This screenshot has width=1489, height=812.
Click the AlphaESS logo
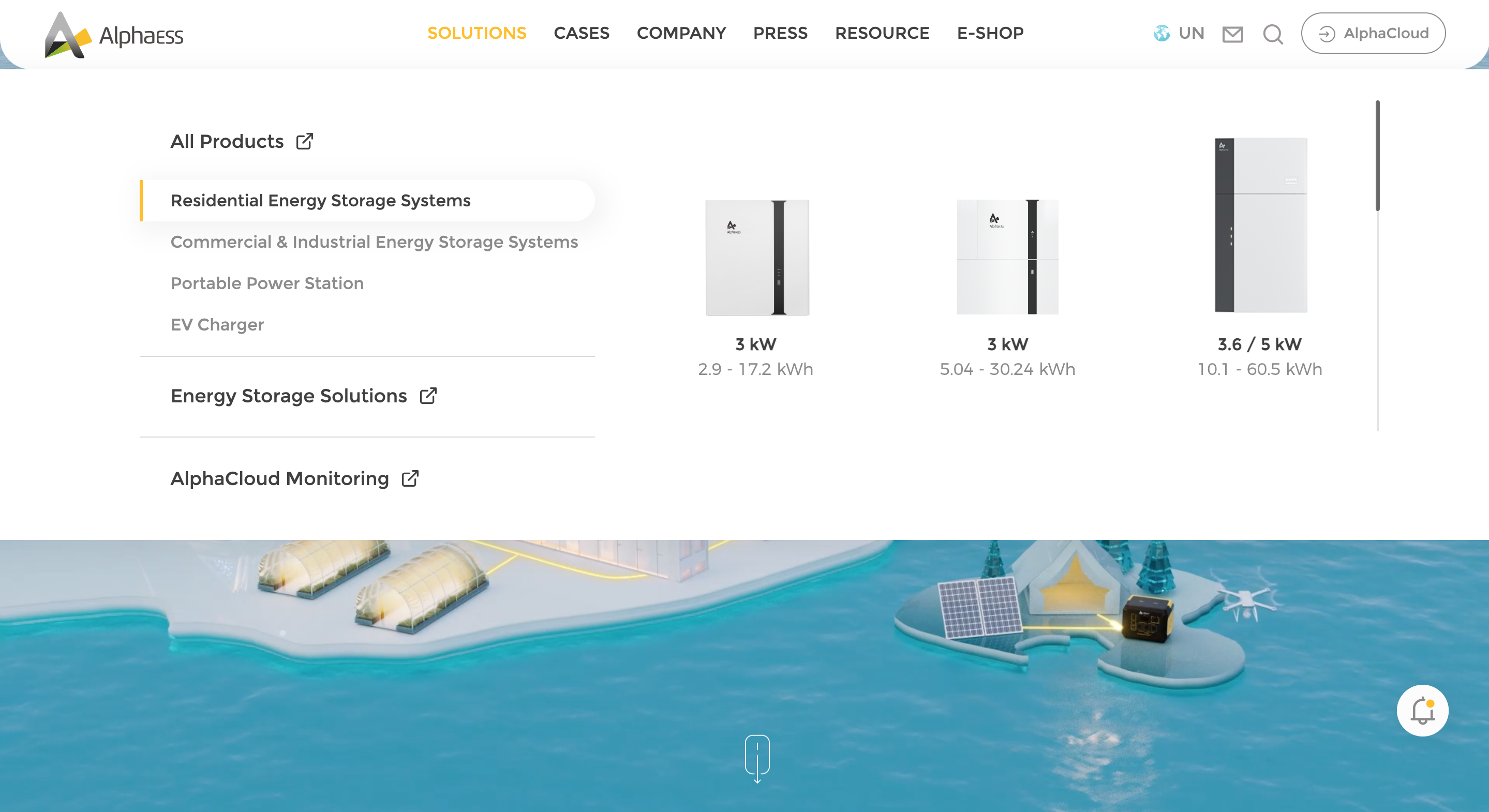[114, 35]
